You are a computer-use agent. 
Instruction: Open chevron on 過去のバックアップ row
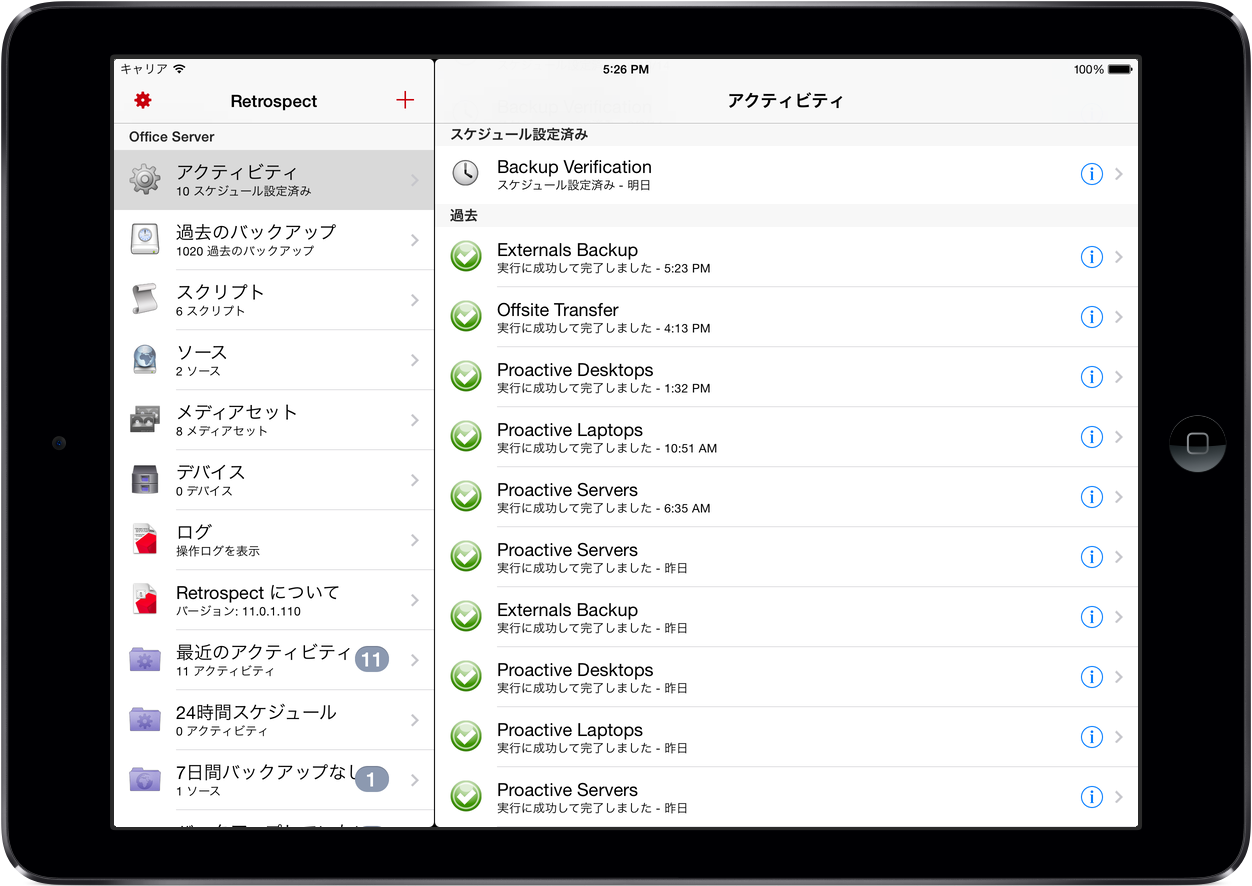[415, 240]
